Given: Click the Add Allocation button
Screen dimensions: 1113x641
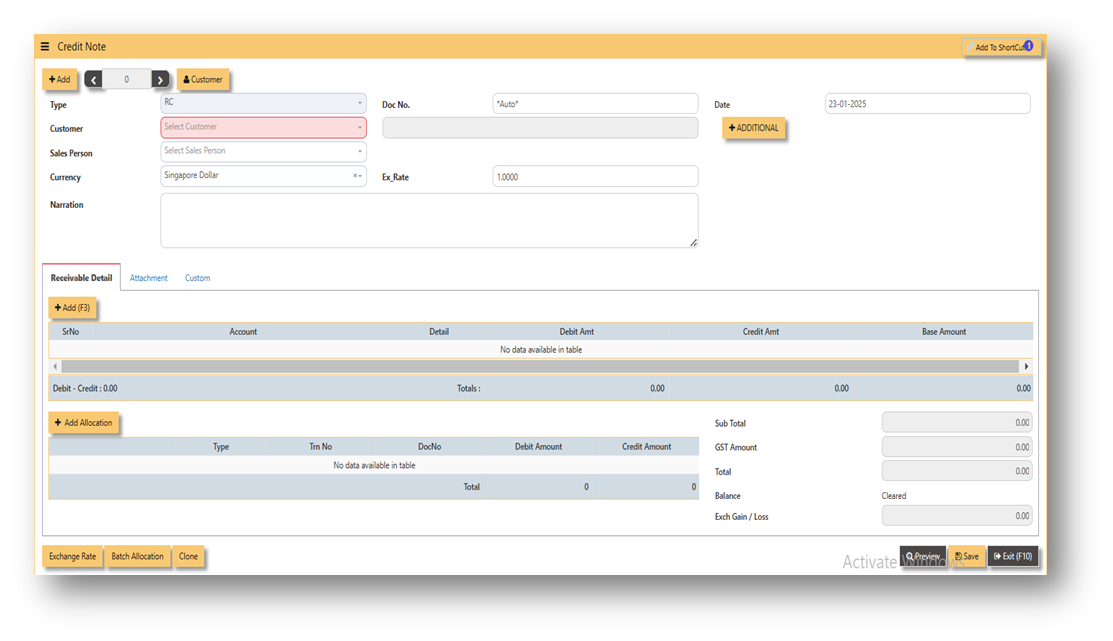Looking at the screenshot, I should click(83, 423).
